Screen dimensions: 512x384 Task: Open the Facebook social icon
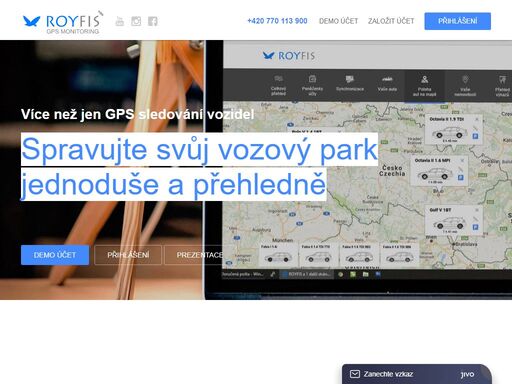coord(153,21)
